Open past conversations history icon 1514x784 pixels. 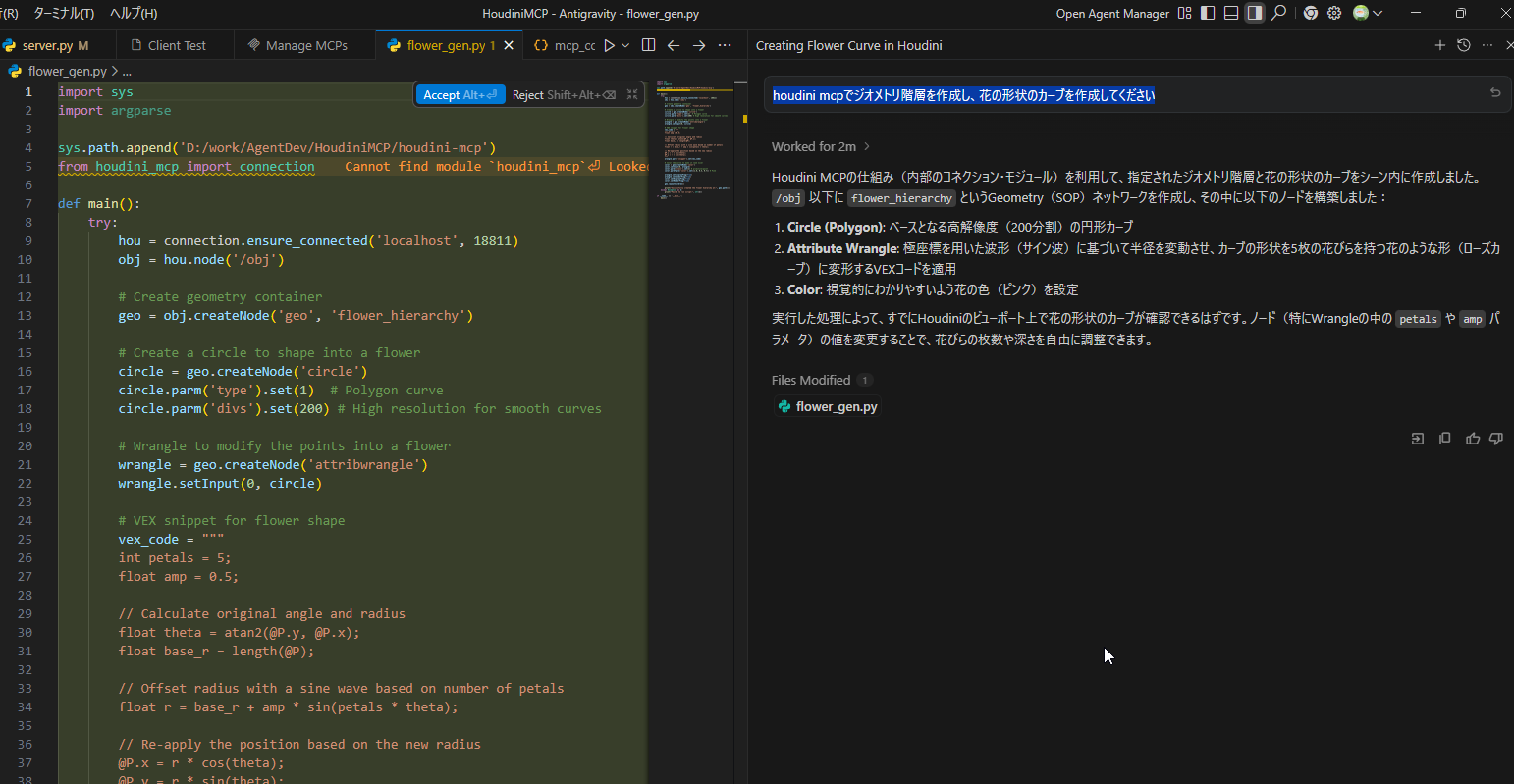[x=1463, y=45]
